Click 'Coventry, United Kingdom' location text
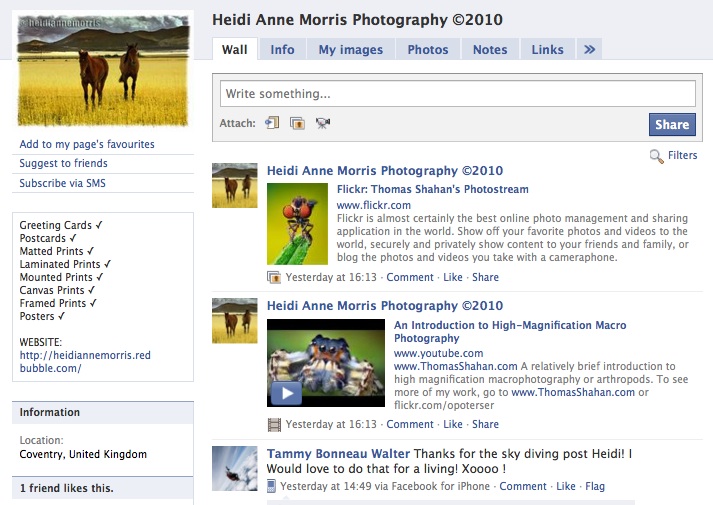The width and height of the screenshot is (713, 505). (83, 454)
